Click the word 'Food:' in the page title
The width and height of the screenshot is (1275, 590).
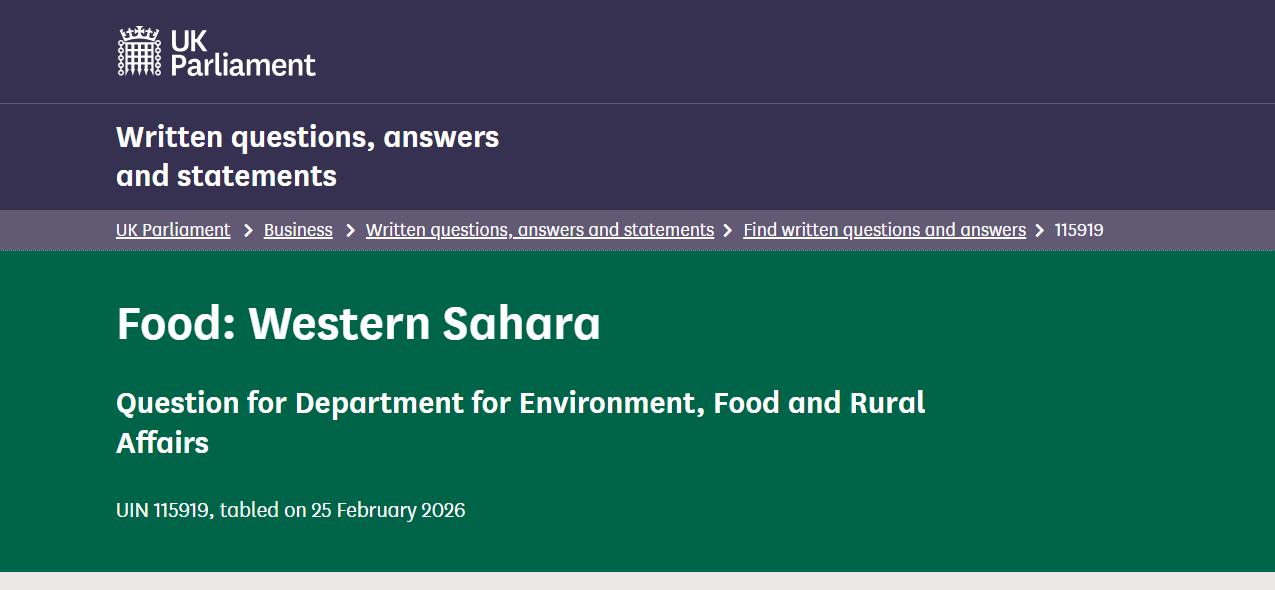click(176, 324)
